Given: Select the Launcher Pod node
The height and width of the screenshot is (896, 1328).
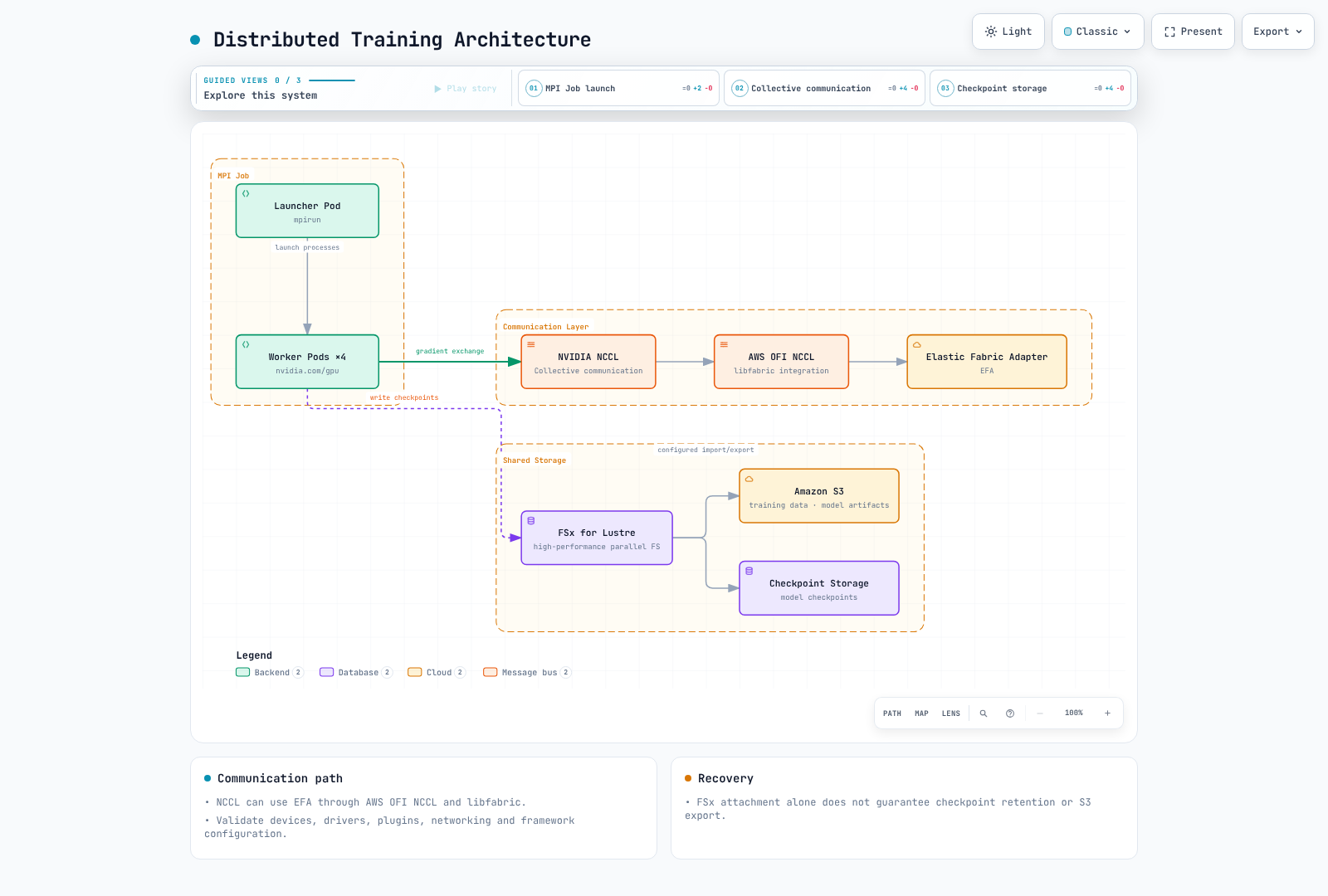Looking at the screenshot, I should [307, 211].
